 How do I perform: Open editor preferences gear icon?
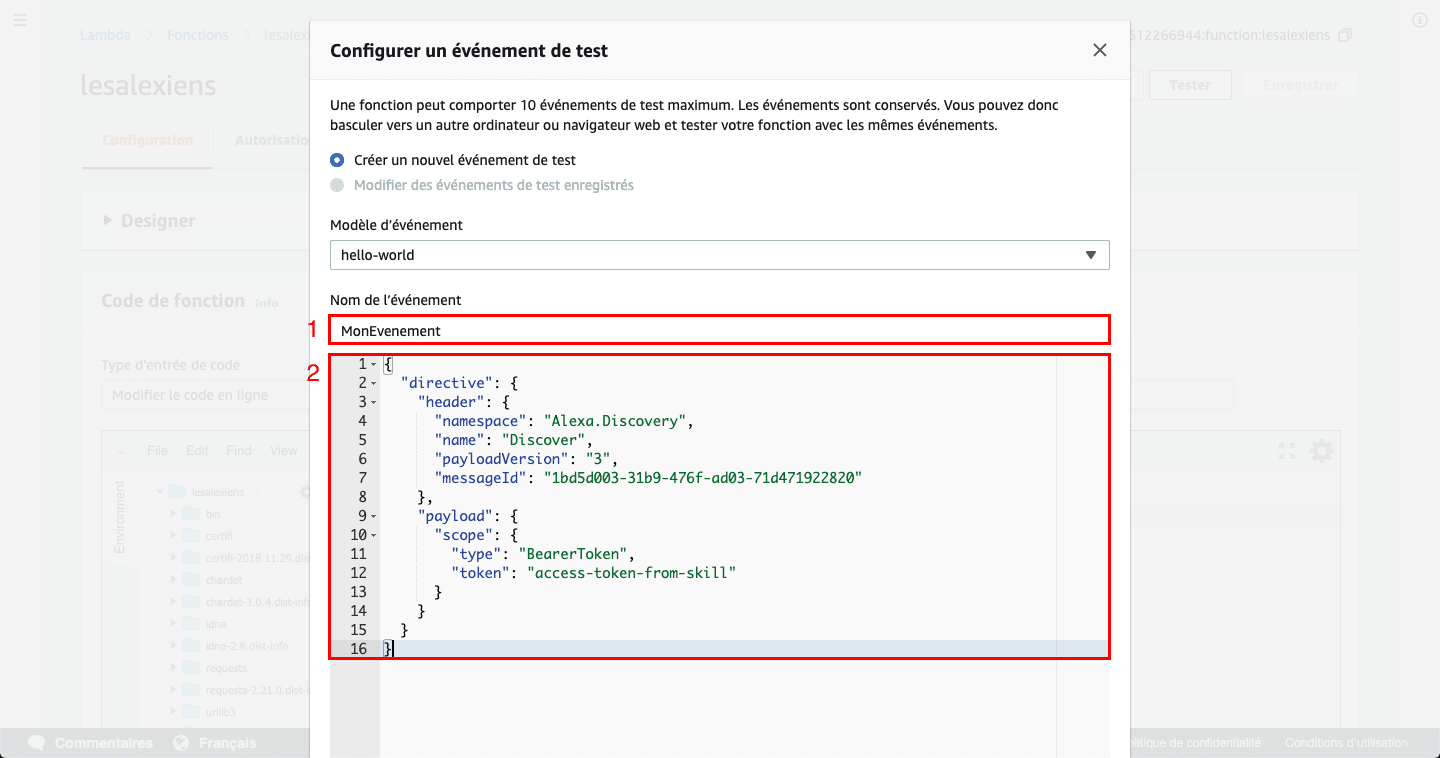pos(1322,451)
